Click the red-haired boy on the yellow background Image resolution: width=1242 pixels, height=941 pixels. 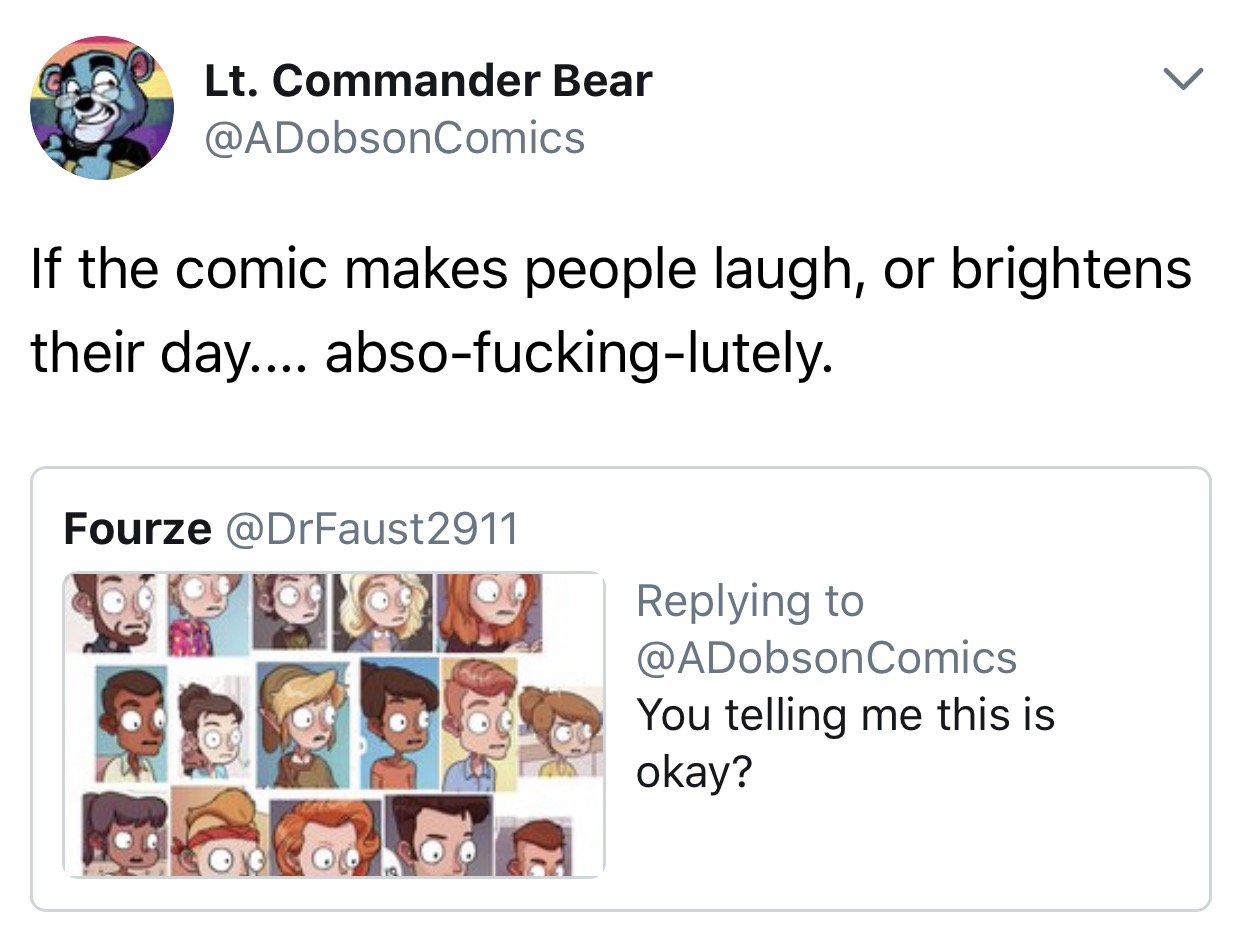(x=478, y=722)
